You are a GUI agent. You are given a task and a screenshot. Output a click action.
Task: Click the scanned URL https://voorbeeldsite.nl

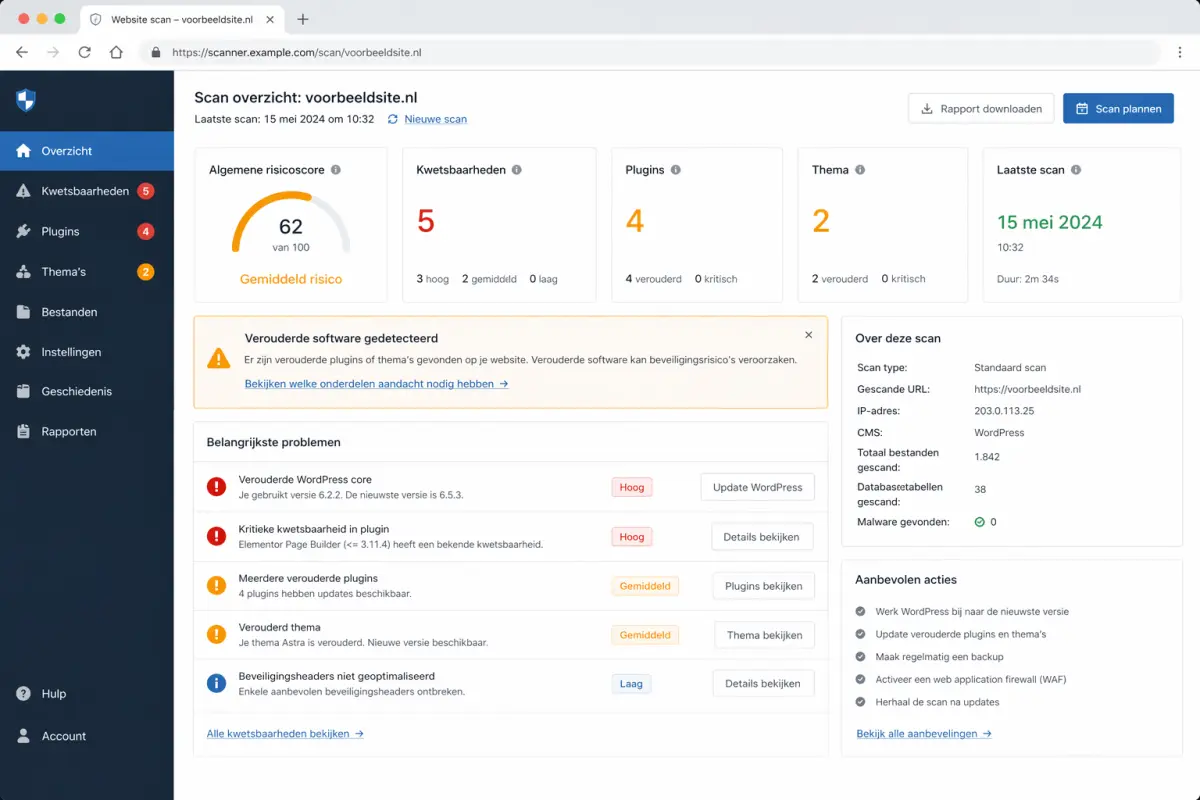[x=1027, y=389]
